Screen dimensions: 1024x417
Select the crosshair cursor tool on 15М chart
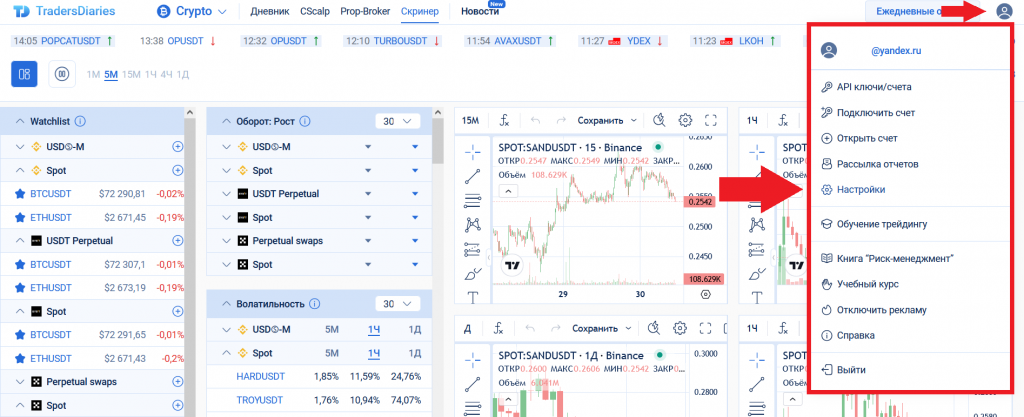[x=473, y=152]
